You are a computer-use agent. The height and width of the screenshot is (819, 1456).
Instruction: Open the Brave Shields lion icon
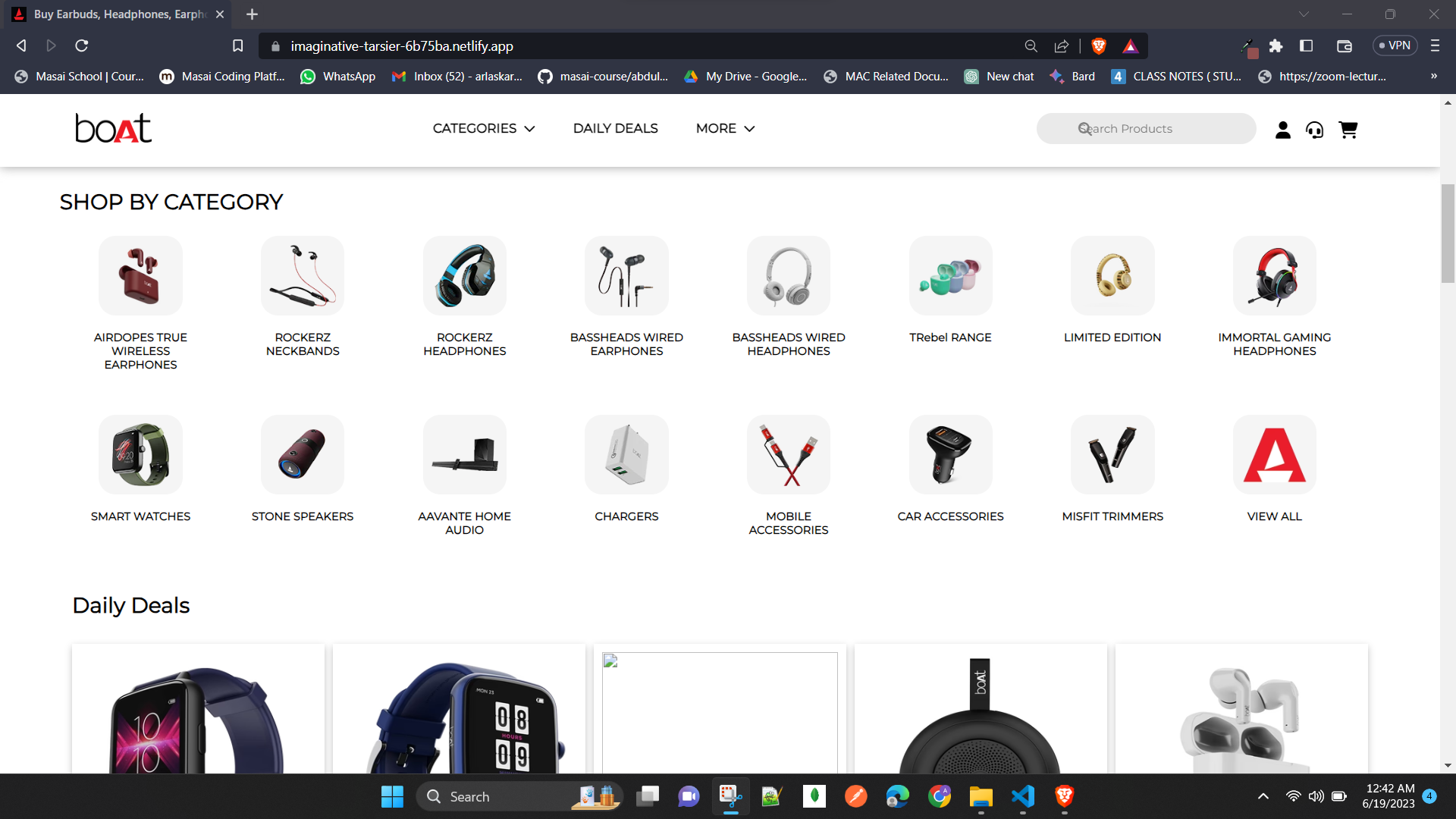pos(1098,46)
